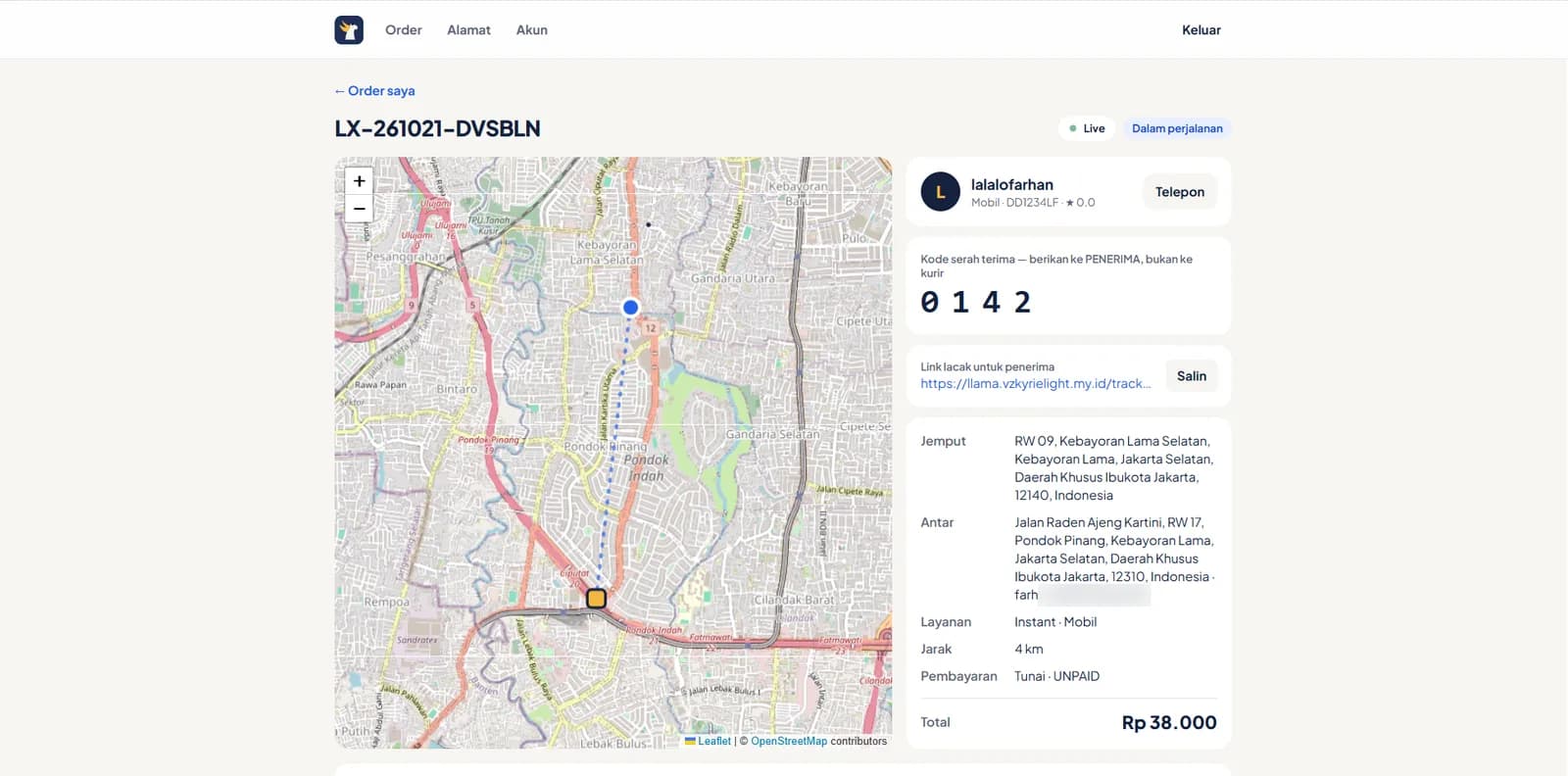Select the total 'Rp 38.000'

[1169, 722]
